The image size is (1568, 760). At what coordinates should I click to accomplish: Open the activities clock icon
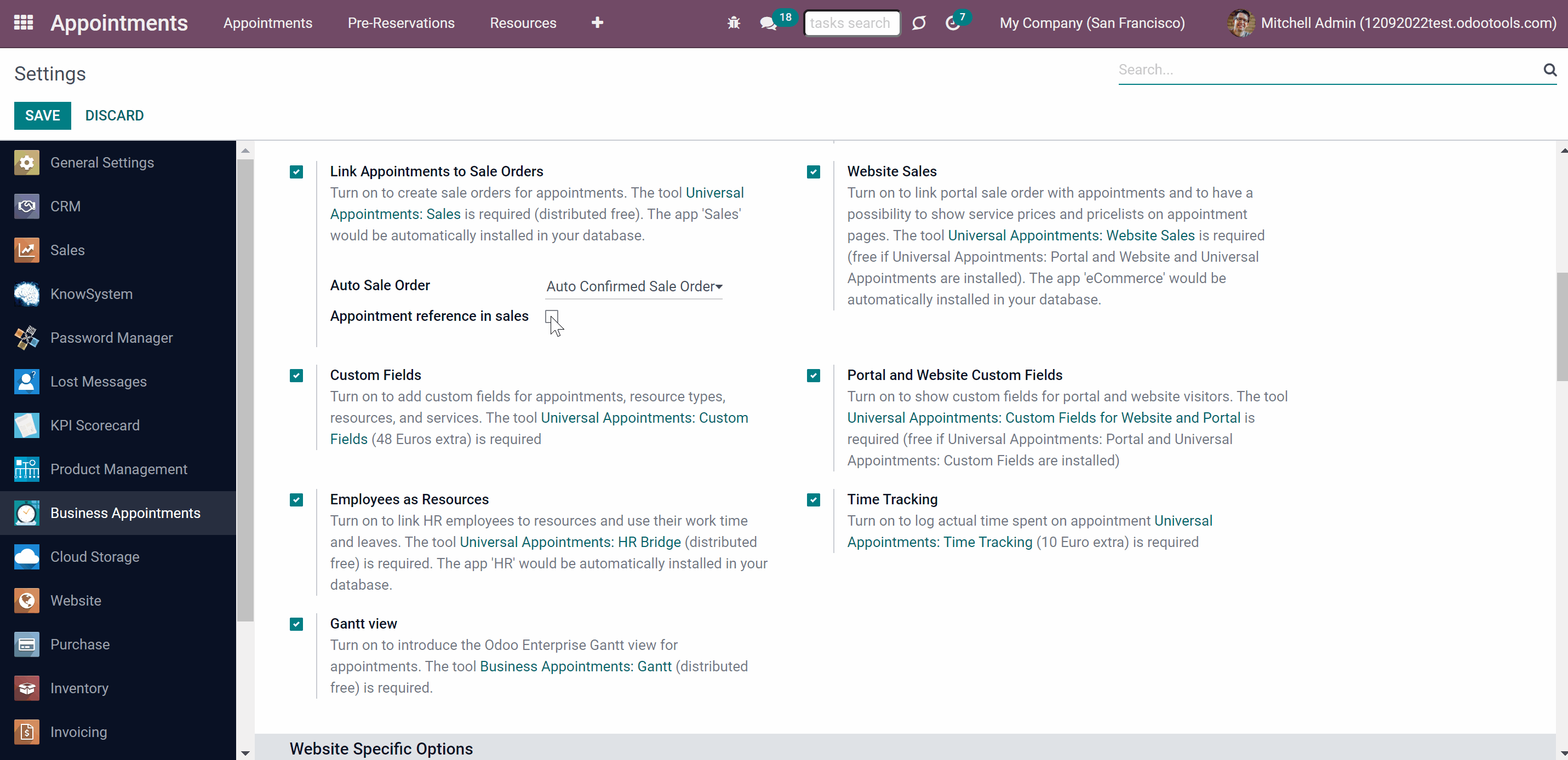[x=953, y=23]
